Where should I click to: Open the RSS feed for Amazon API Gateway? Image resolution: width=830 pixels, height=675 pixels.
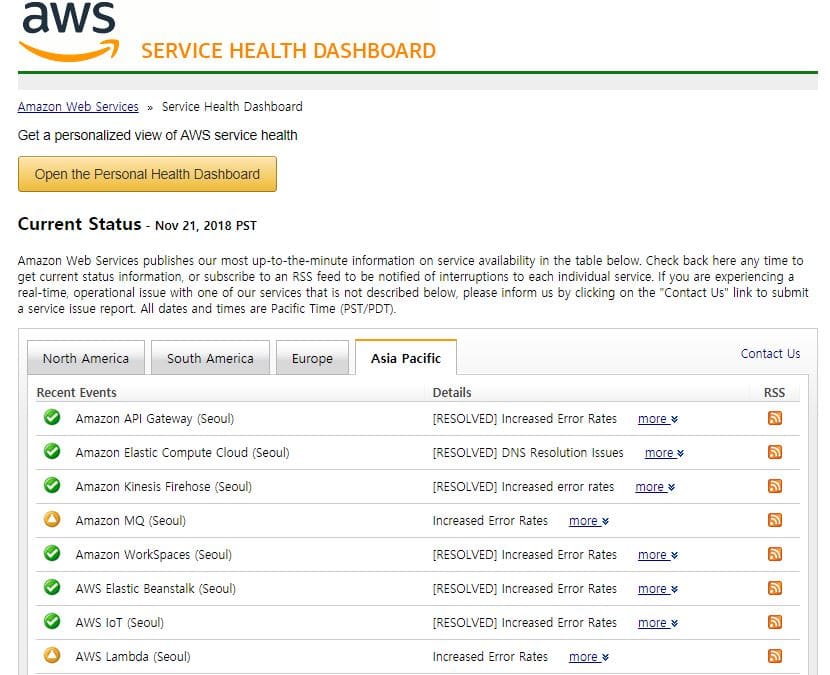click(774, 418)
